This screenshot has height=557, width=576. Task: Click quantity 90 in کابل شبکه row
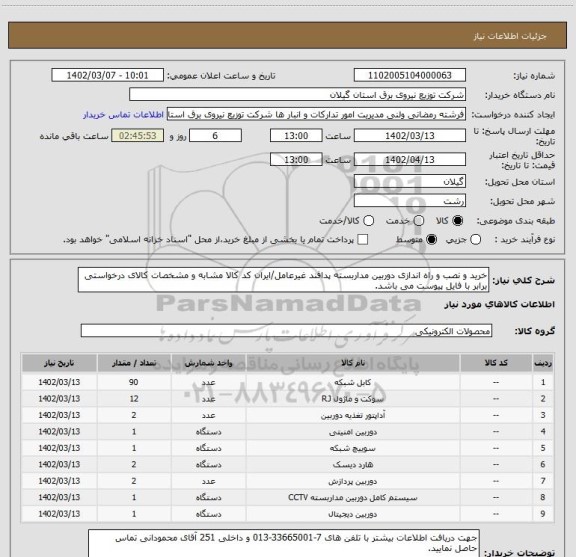134,382
